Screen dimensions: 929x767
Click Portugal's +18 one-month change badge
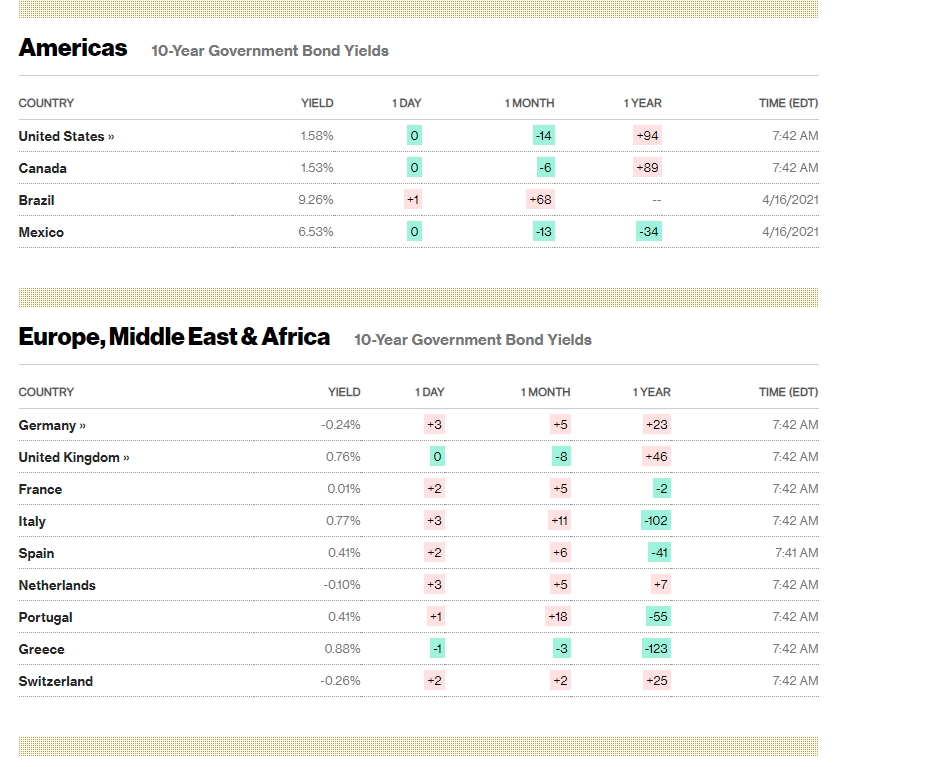(x=558, y=617)
